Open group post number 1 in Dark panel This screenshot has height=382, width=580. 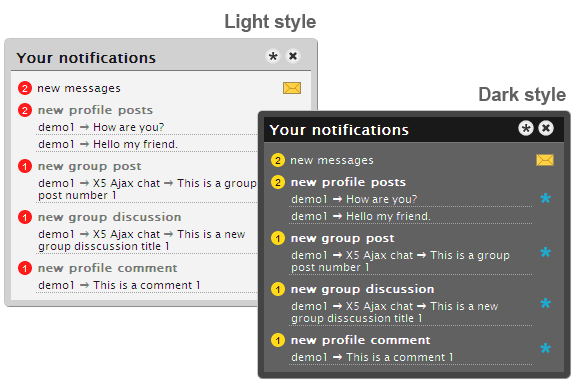point(400,261)
